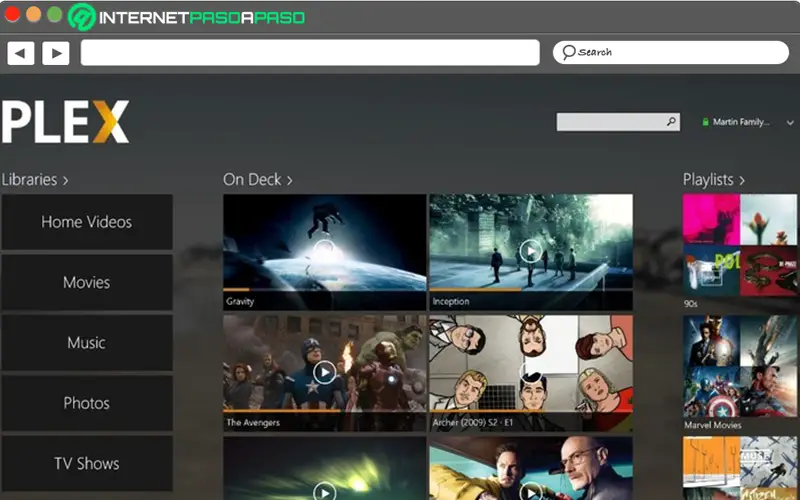The width and height of the screenshot is (800, 500).
Task: Click the green lock icon near Martin Family
Action: pos(706,122)
